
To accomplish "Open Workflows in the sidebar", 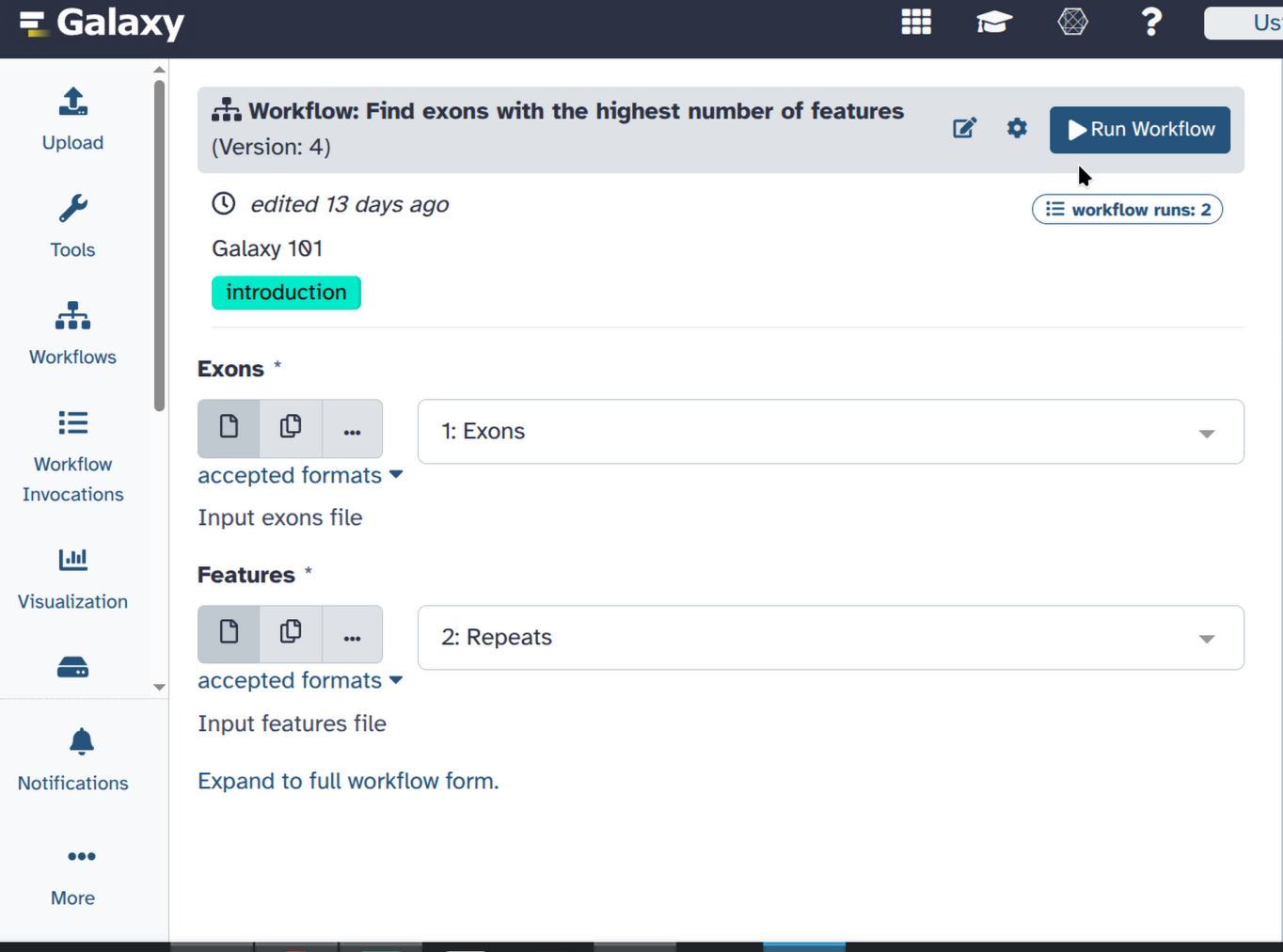I will pyautogui.click(x=72, y=334).
